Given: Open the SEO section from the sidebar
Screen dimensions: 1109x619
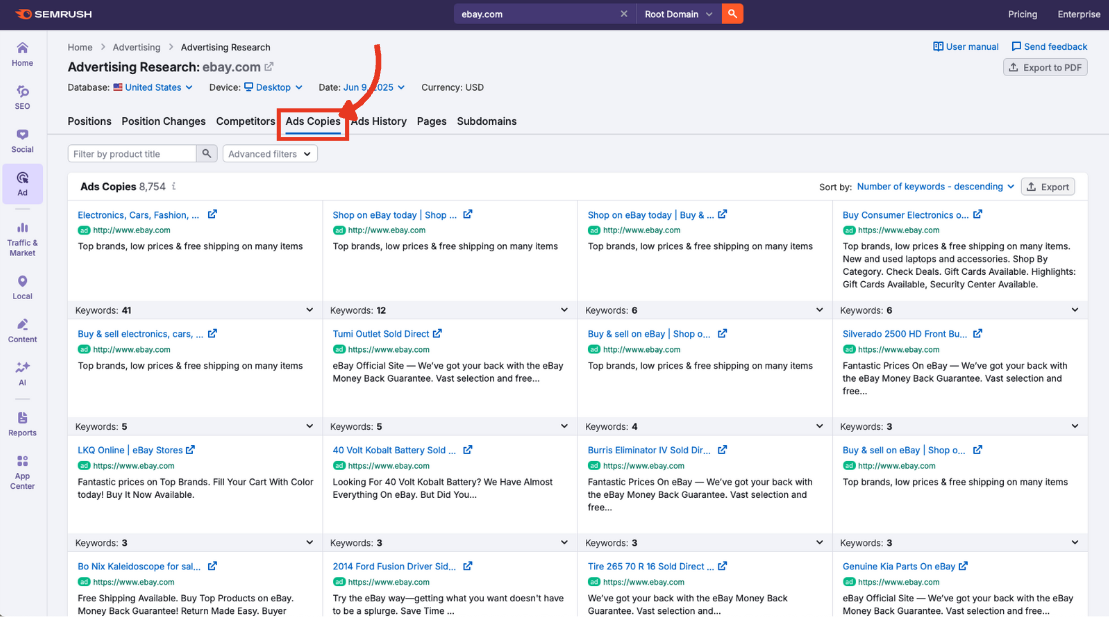Looking at the screenshot, I should point(21,97).
